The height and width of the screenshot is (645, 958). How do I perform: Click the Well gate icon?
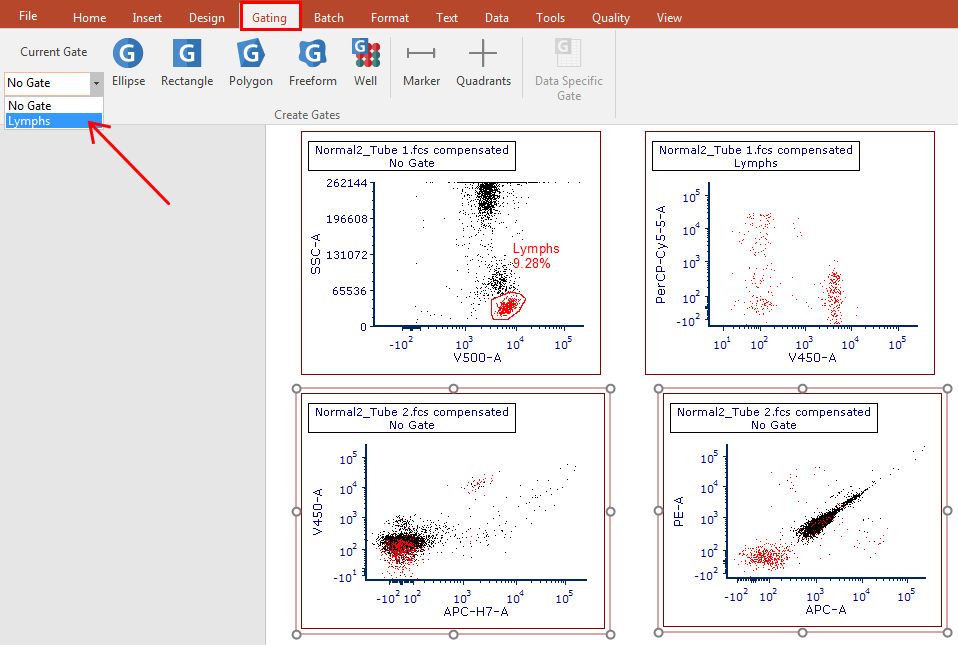pyautogui.click(x=366, y=62)
